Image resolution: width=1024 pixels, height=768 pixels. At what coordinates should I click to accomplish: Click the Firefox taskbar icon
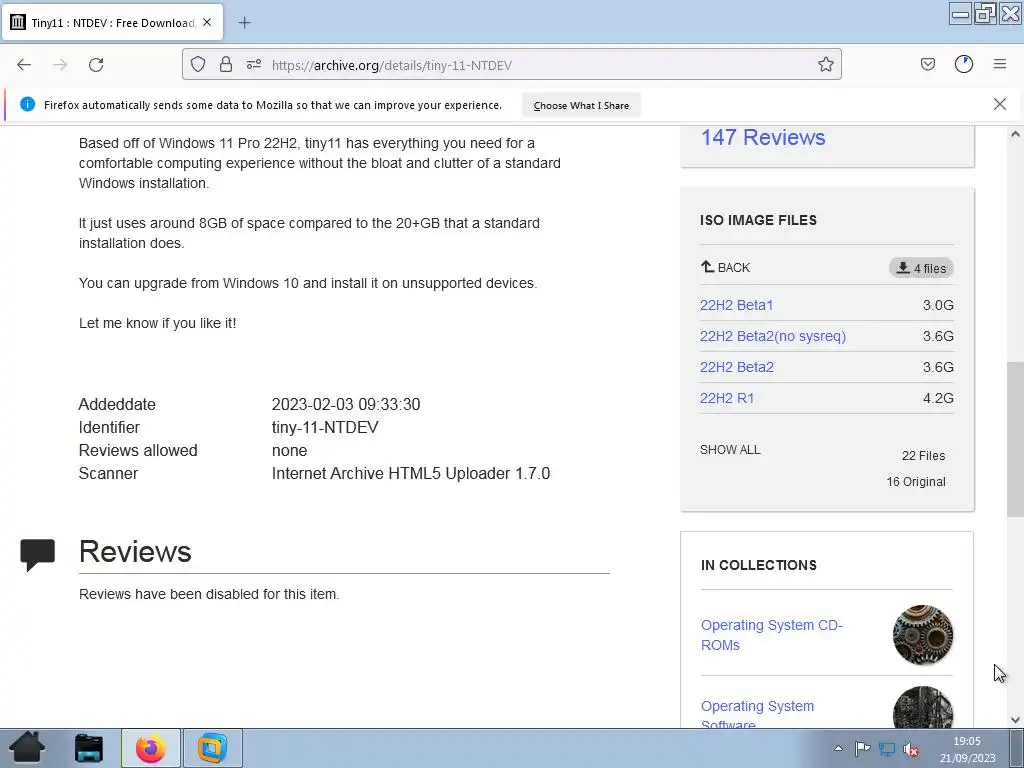(x=150, y=748)
